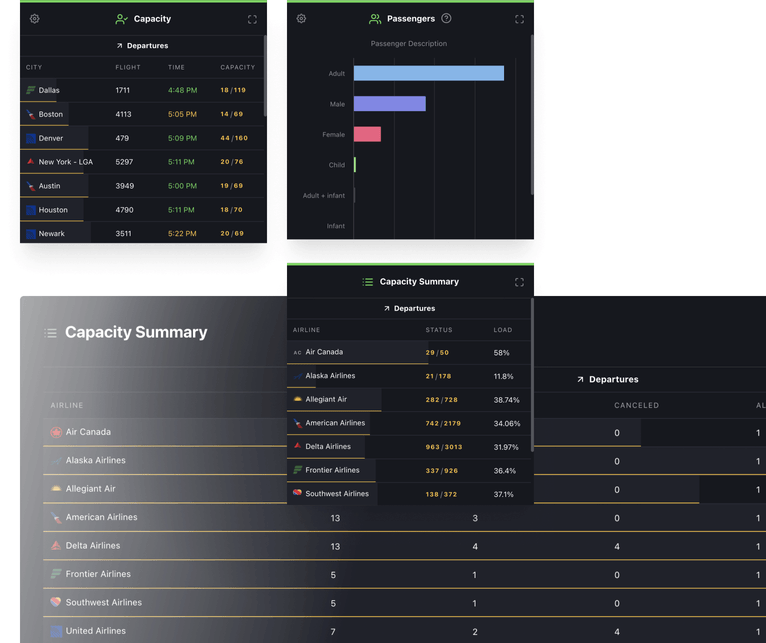This screenshot has height=643, width=766.
Task: Click the Capacity panel vertical scrollbar
Action: pyautogui.click(x=265, y=80)
